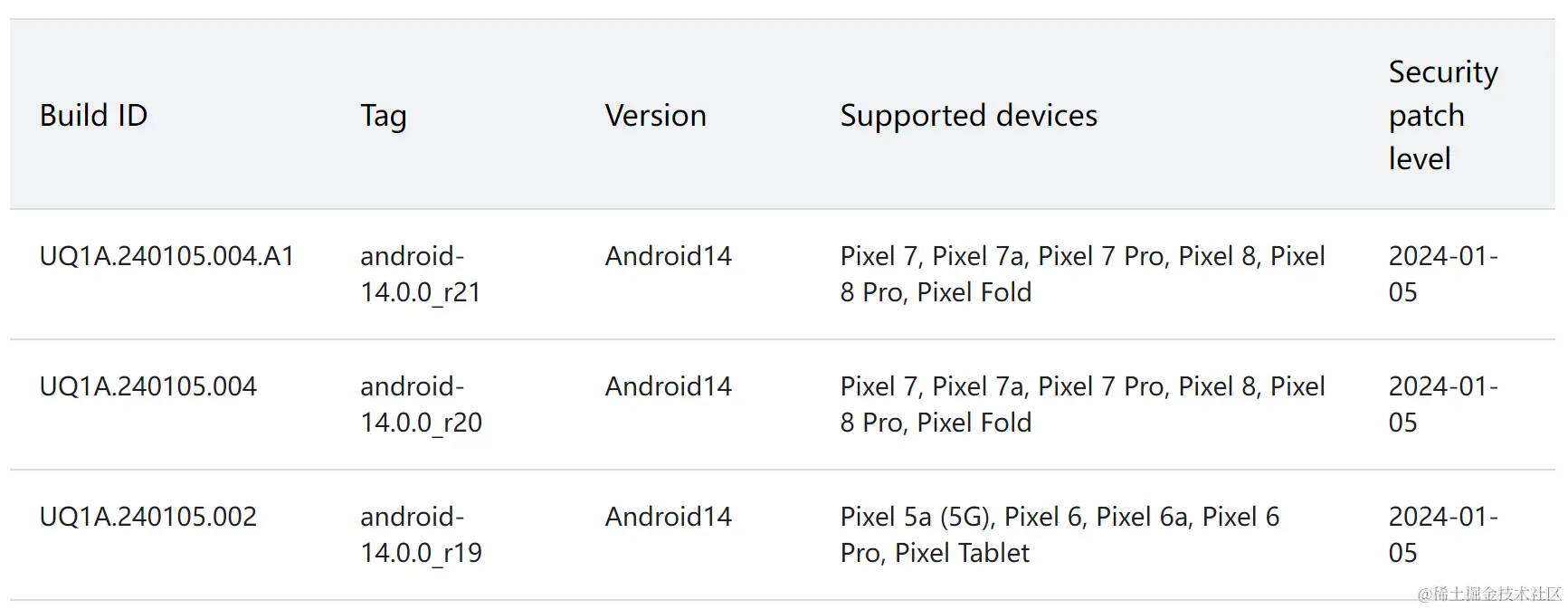Click Android14 version in third row
This screenshot has height=609, width=1568.
click(668, 517)
